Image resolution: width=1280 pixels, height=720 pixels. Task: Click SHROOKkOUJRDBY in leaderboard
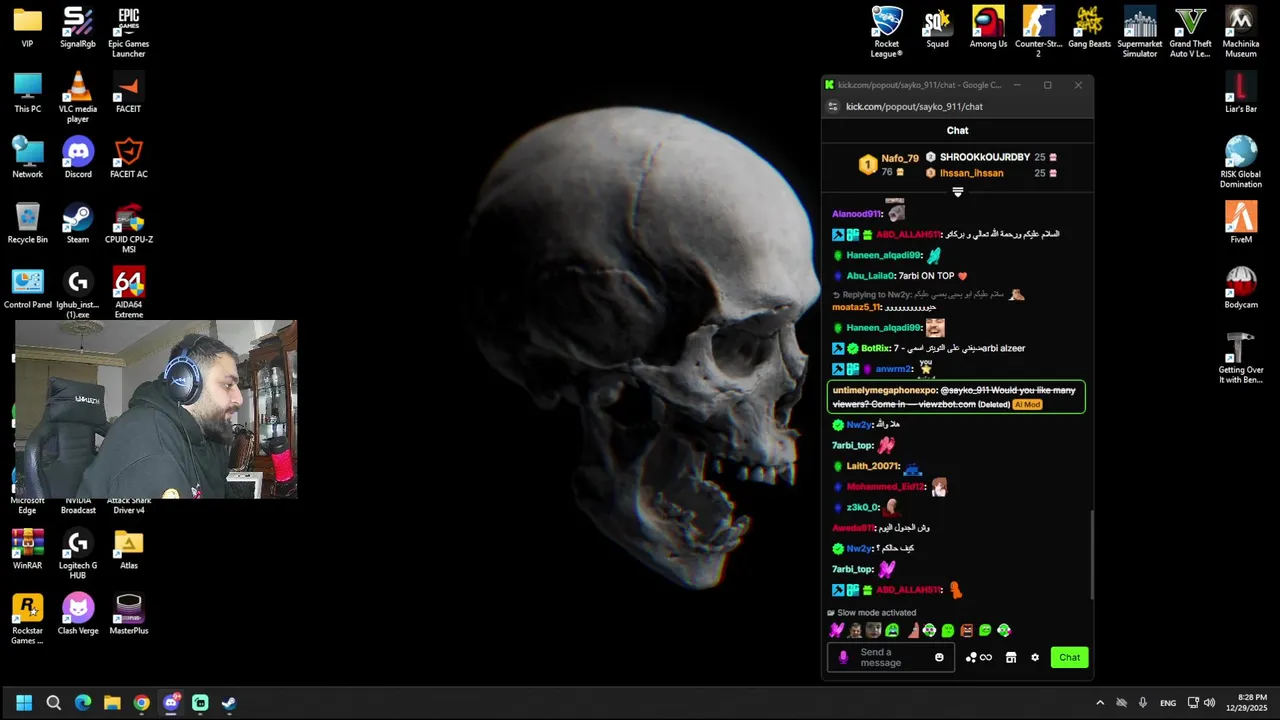(x=984, y=157)
